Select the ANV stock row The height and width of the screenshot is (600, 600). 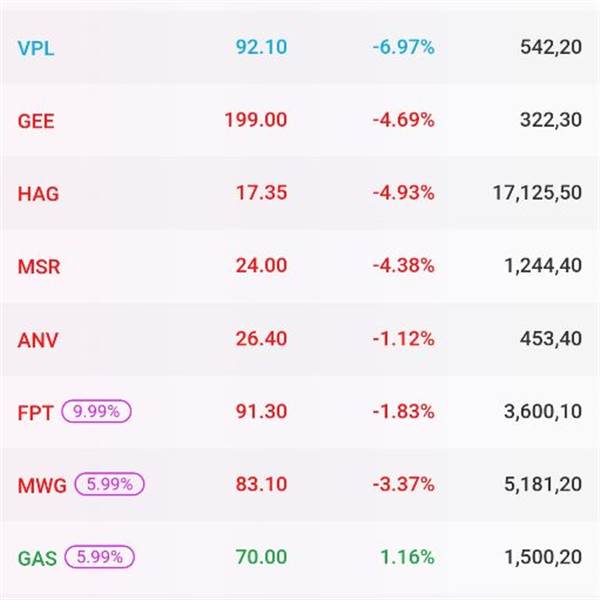click(38, 340)
